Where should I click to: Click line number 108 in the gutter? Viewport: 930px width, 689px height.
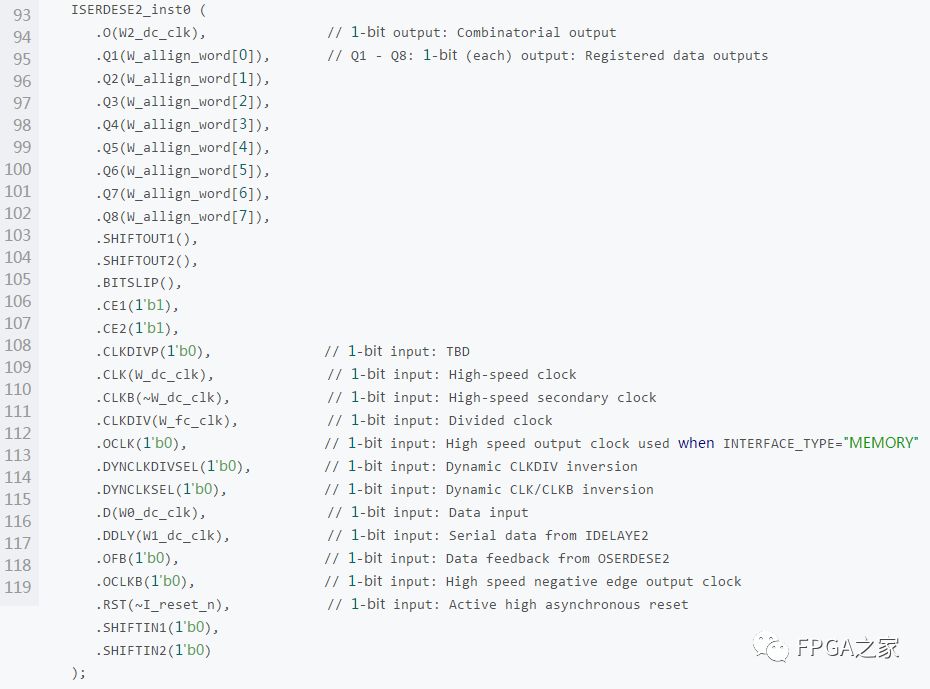point(18,345)
